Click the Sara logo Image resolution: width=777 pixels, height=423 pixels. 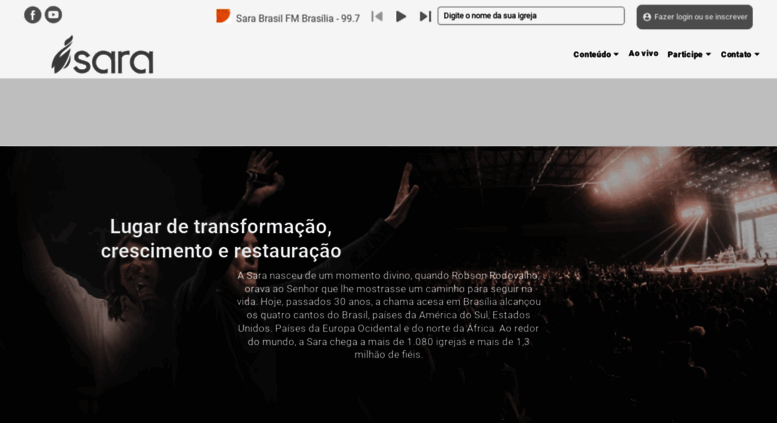coord(103,55)
